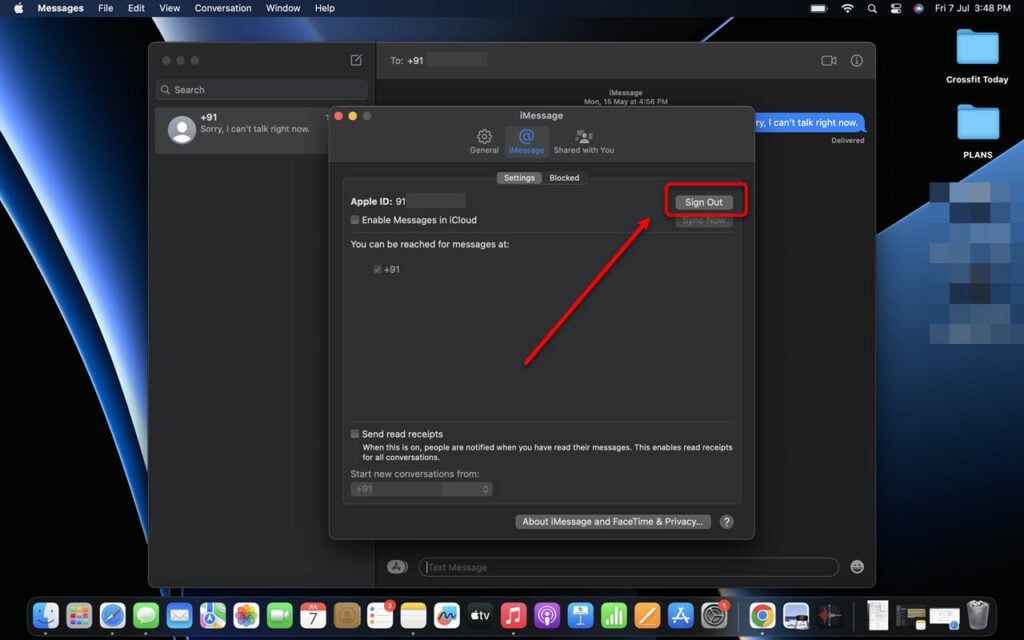Open Launchpad from the dock
The height and width of the screenshot is (640, 1024).
click(79, 615)
